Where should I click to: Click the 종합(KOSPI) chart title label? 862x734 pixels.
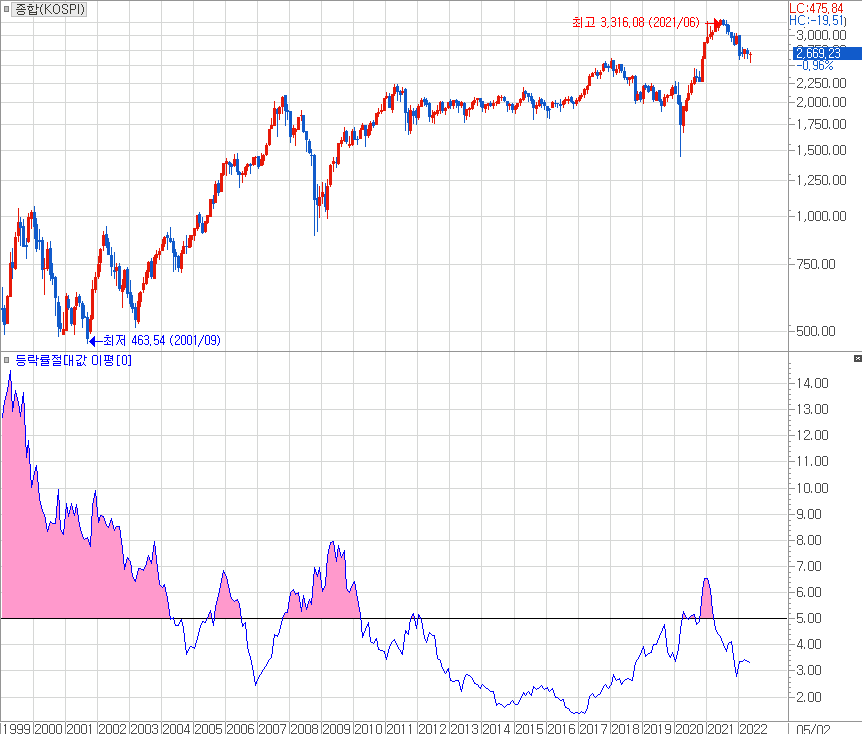(x=50, y=9)
